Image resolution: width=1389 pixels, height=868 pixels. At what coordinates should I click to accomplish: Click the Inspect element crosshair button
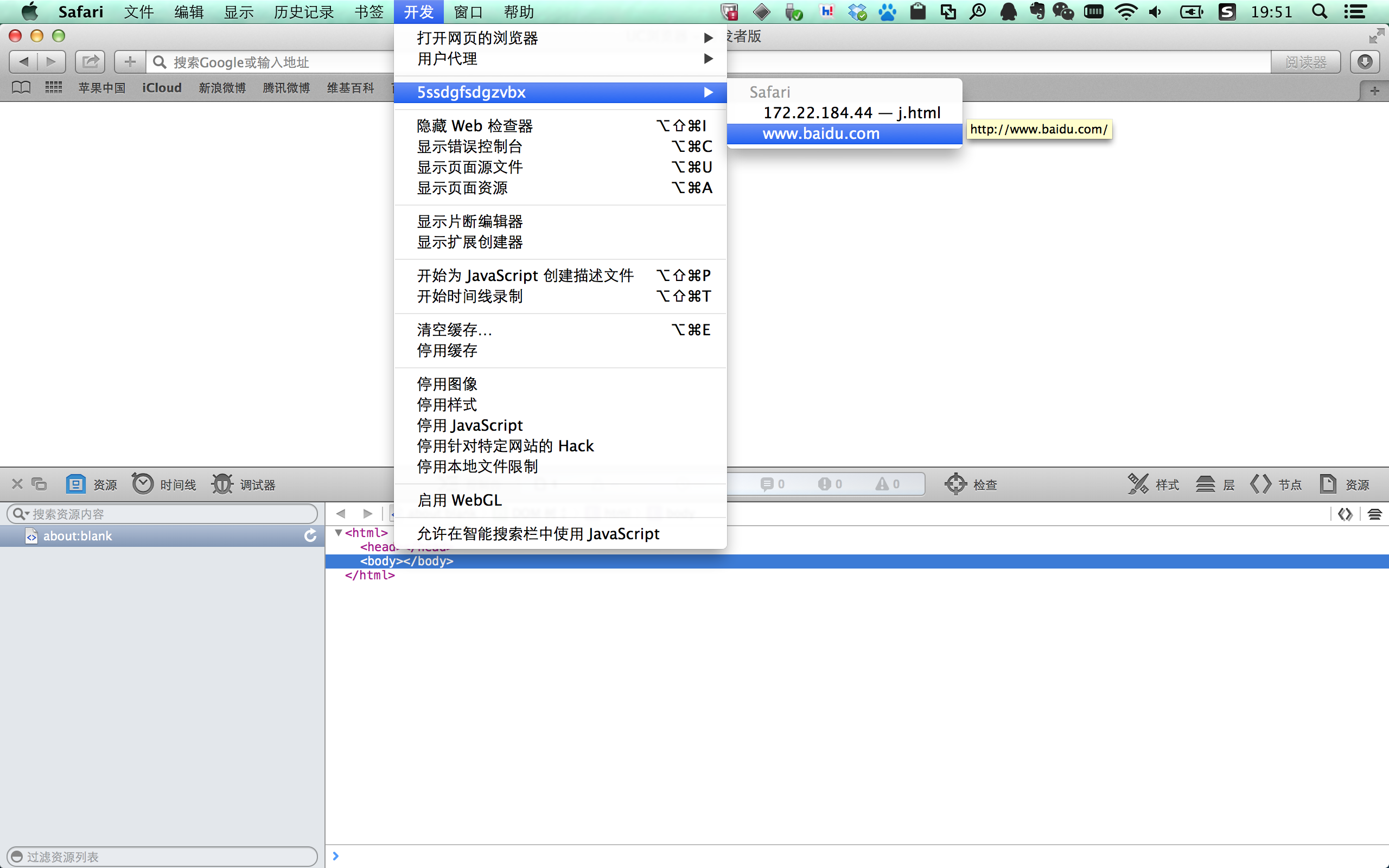[x=971, y=484]
